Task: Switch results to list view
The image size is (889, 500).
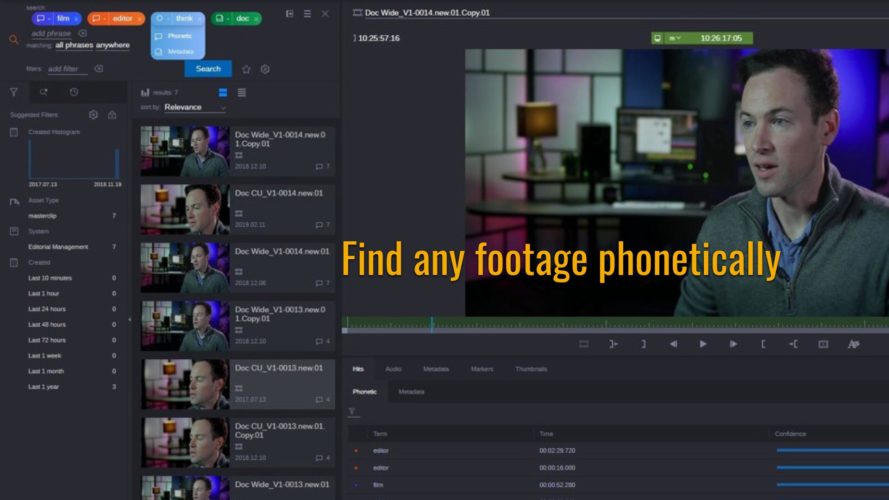Action: [x=242, y=92]
